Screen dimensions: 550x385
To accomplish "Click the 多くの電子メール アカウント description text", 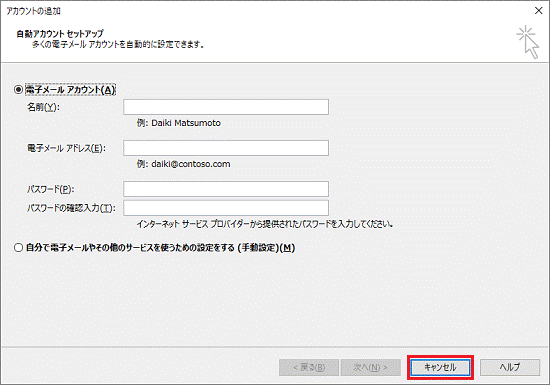I will 118,45.
